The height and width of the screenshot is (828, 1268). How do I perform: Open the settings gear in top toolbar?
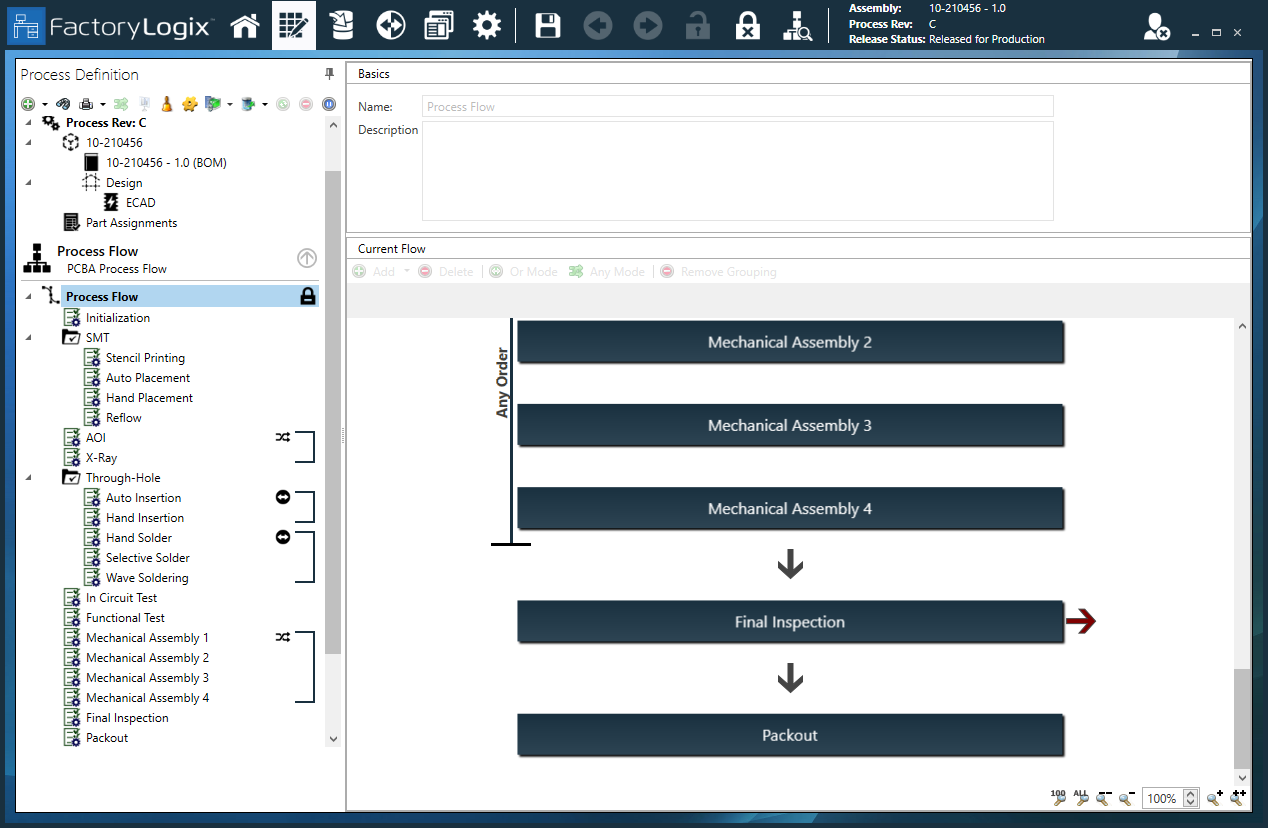point(487,26)
